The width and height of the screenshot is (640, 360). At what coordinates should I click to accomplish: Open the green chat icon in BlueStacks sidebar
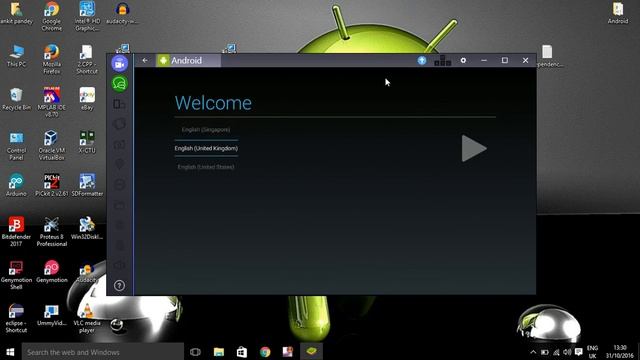point(120,84)
